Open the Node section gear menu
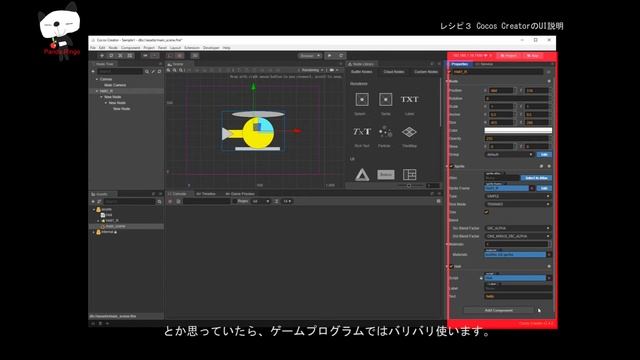 pyautogui.click(x=549, y=81)
